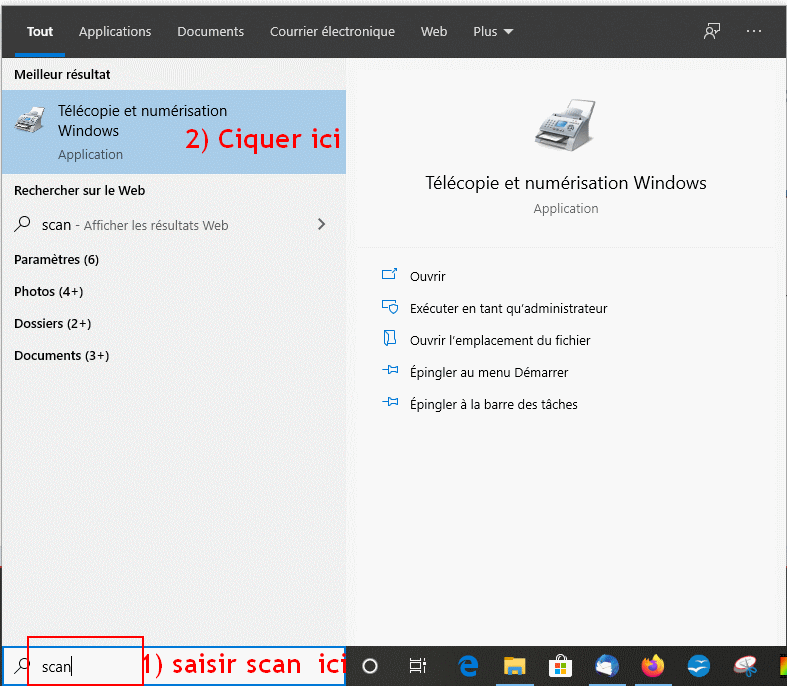
Task: Expand Dossiers (2+) category
Action: 53,324
